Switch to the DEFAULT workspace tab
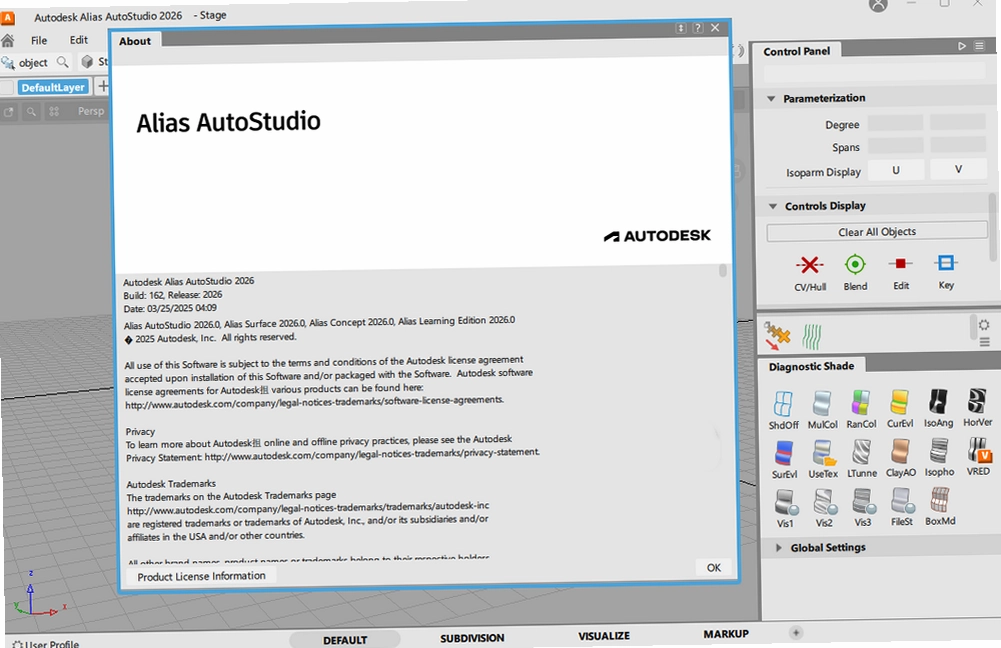 pyautogui.click(x=345, y=640)
